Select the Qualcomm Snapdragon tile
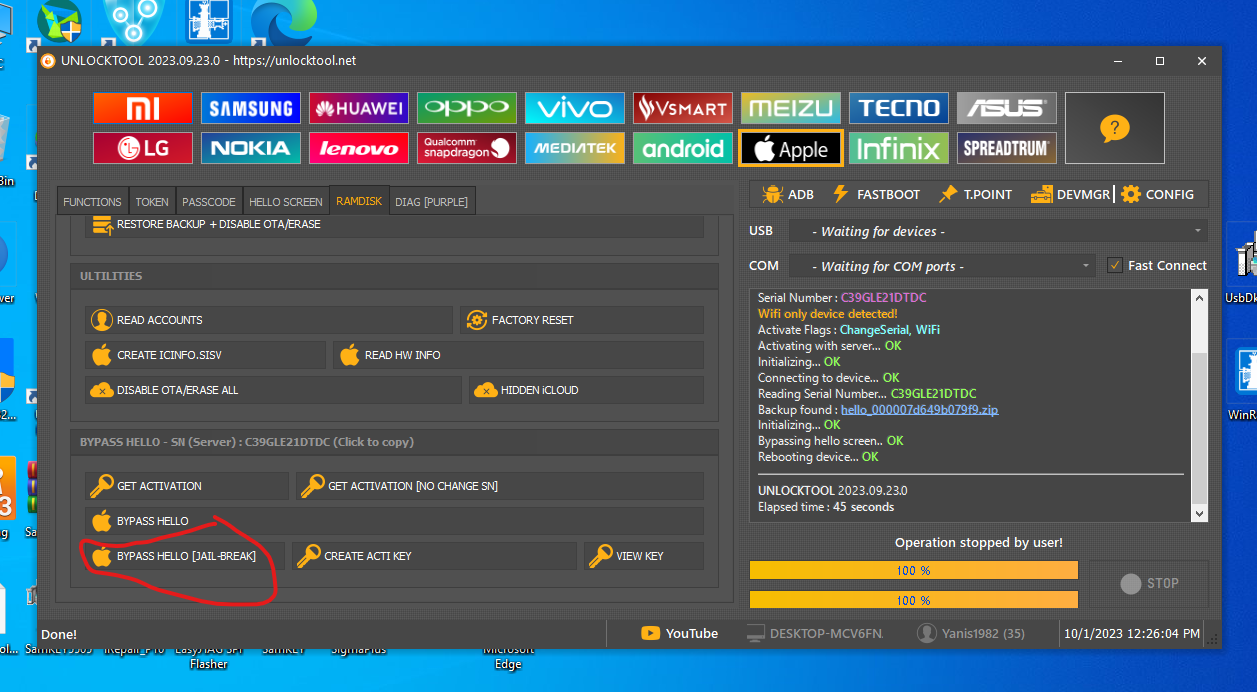Viewport: 1257px width, 692px height. [x=467, y=148]
